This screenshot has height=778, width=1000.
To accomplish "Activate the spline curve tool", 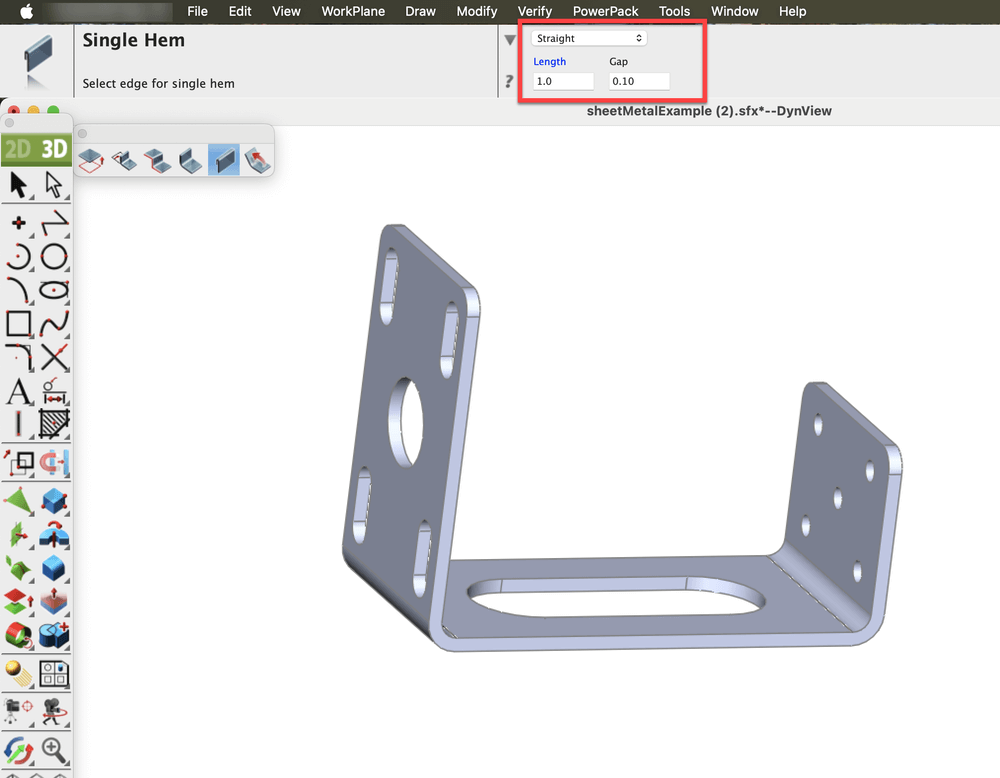I will click(x=54, y=324).
